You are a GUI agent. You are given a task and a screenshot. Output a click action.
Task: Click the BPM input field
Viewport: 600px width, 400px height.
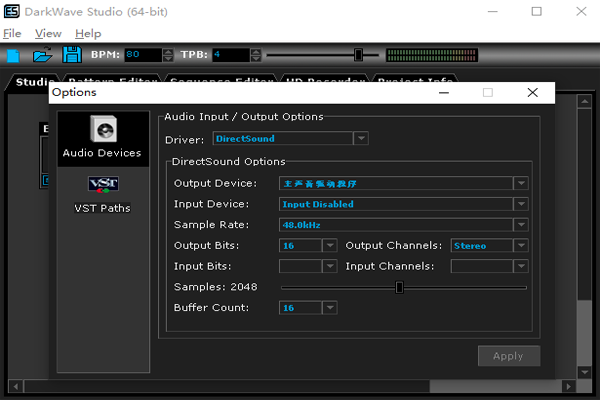pos(143,55)
